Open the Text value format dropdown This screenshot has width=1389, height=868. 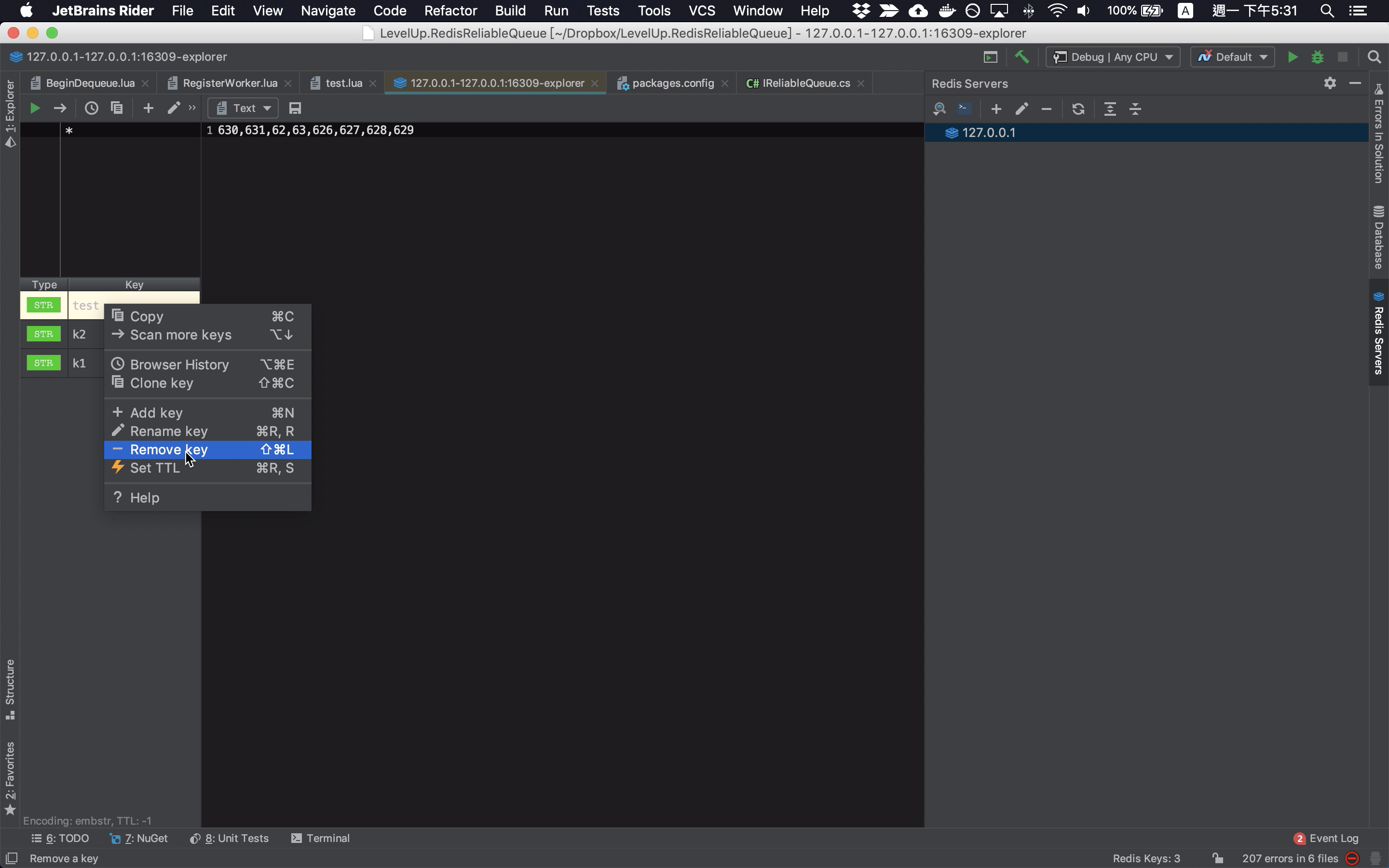point(244,108)
